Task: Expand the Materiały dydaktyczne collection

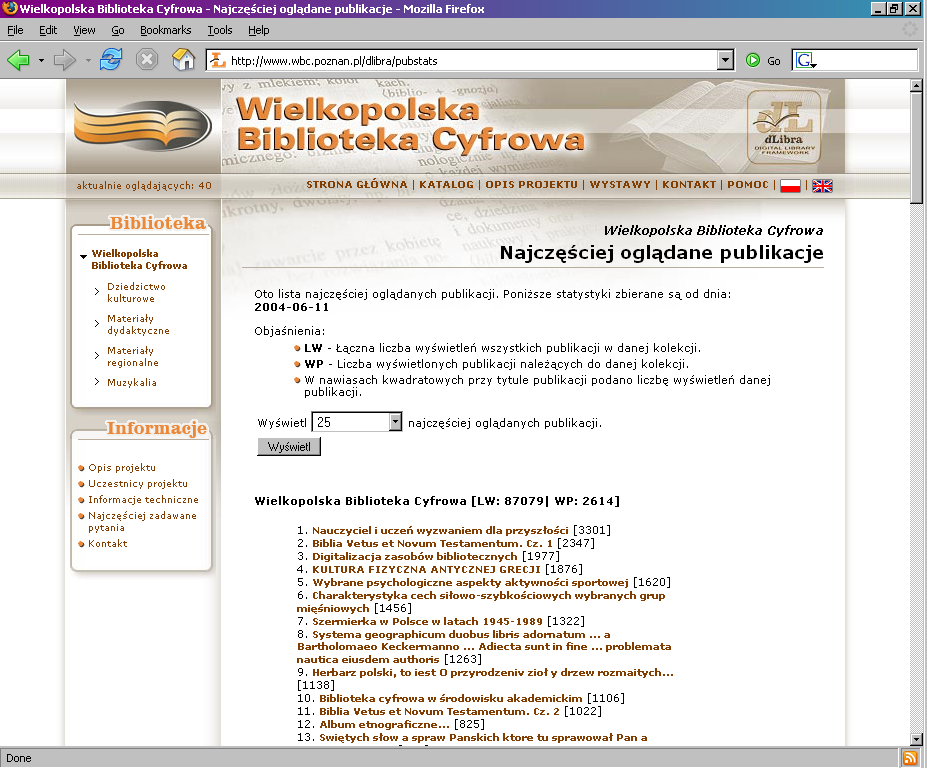Action: [x=96, y=323]
